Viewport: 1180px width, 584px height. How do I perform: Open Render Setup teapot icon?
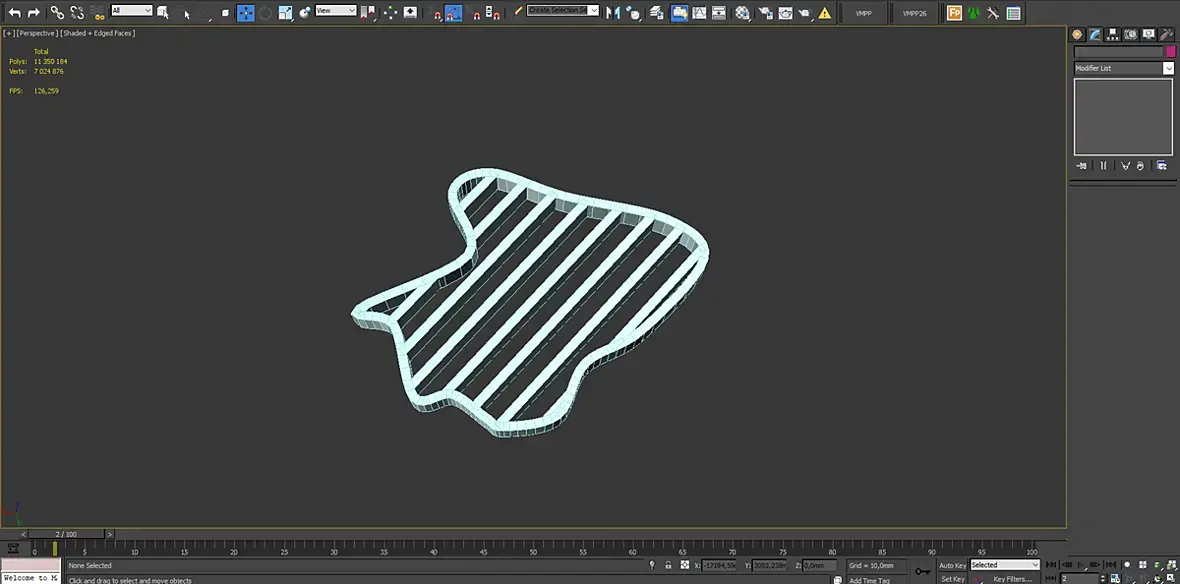click(765, 13)
